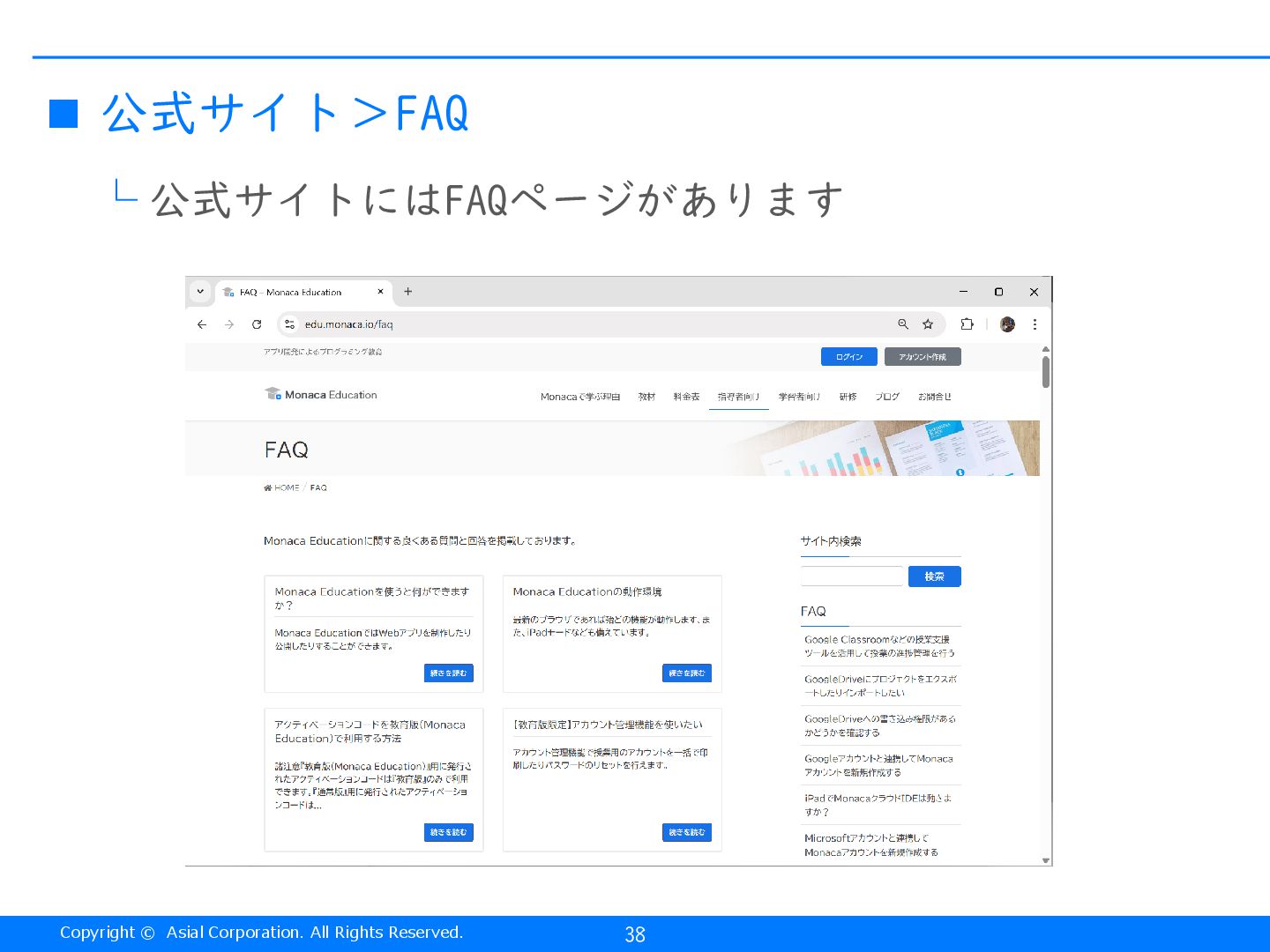Screen dimensions: 1270x952
Task: Open アクティベーションコードを教育版 card title
Action: coord(370,732)
